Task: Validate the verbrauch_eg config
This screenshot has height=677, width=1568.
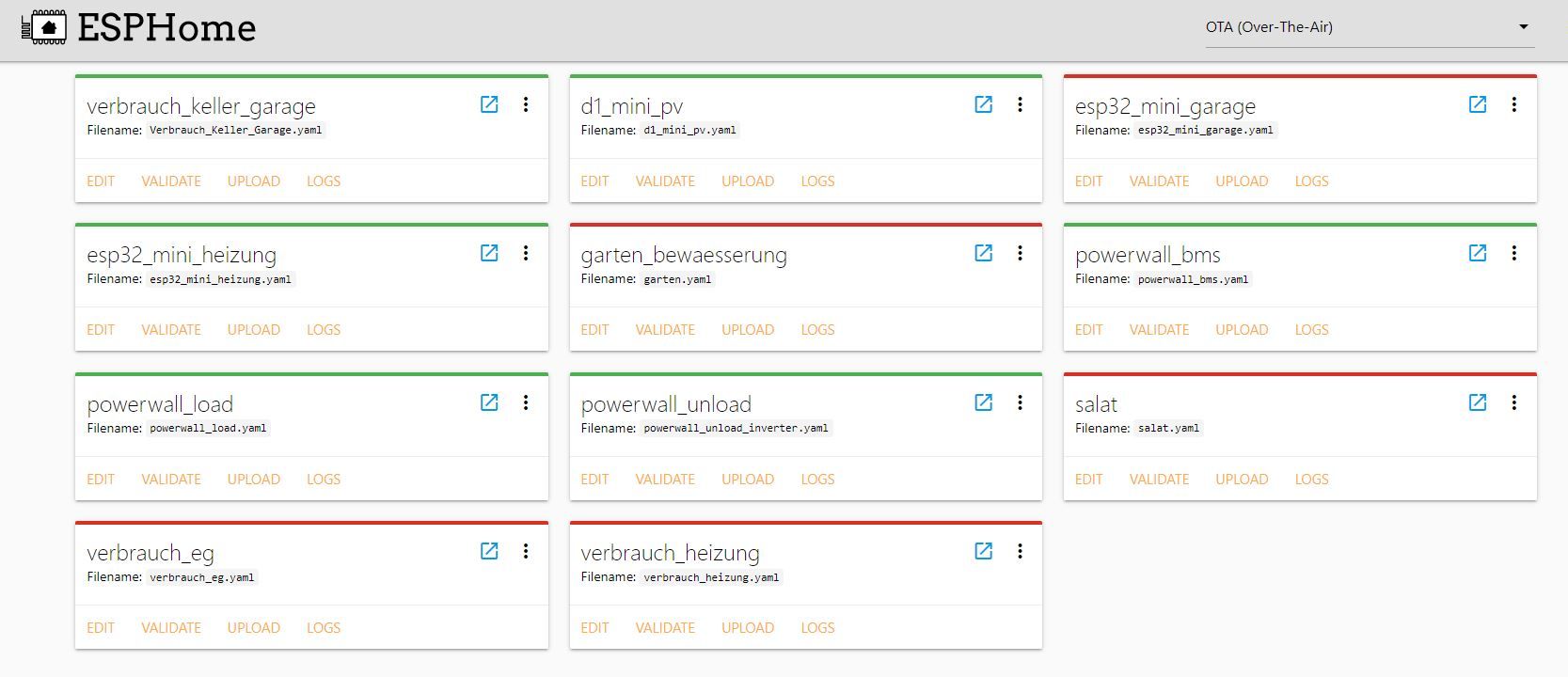Action: pos(171,628)
